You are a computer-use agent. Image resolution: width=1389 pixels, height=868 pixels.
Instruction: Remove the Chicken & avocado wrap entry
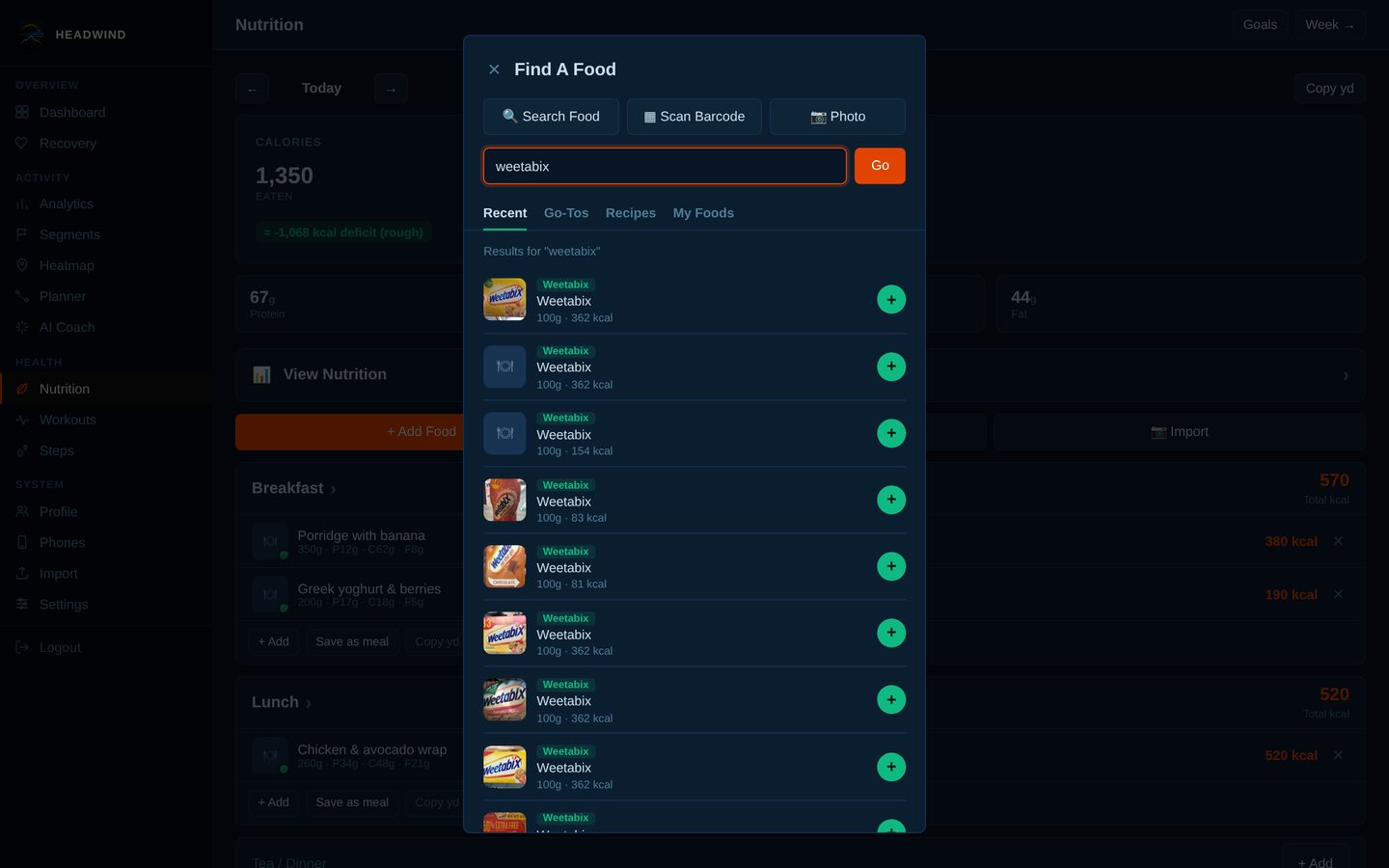coord(1338,755)
